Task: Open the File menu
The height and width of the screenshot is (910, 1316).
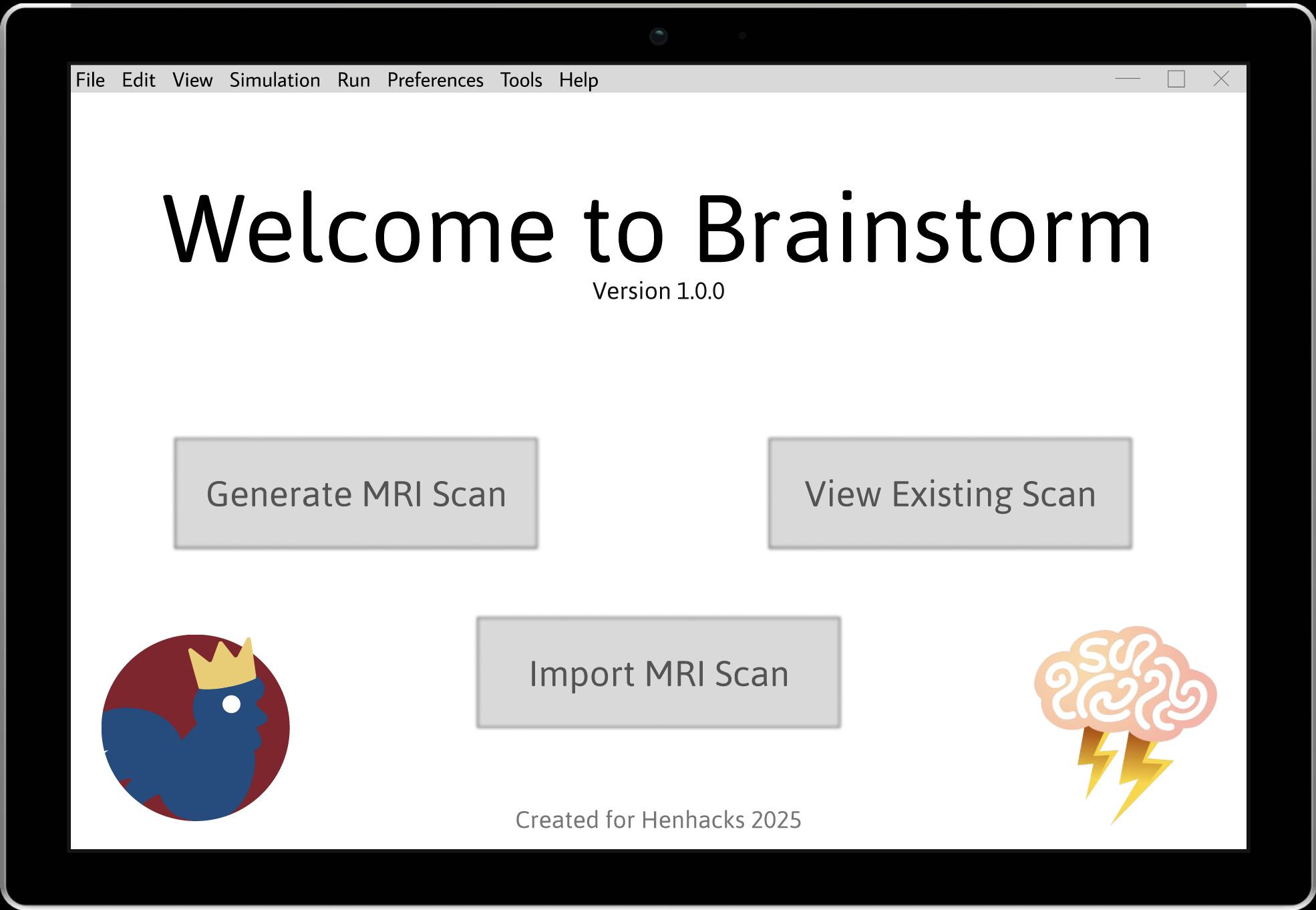Action: coord(90,80)
